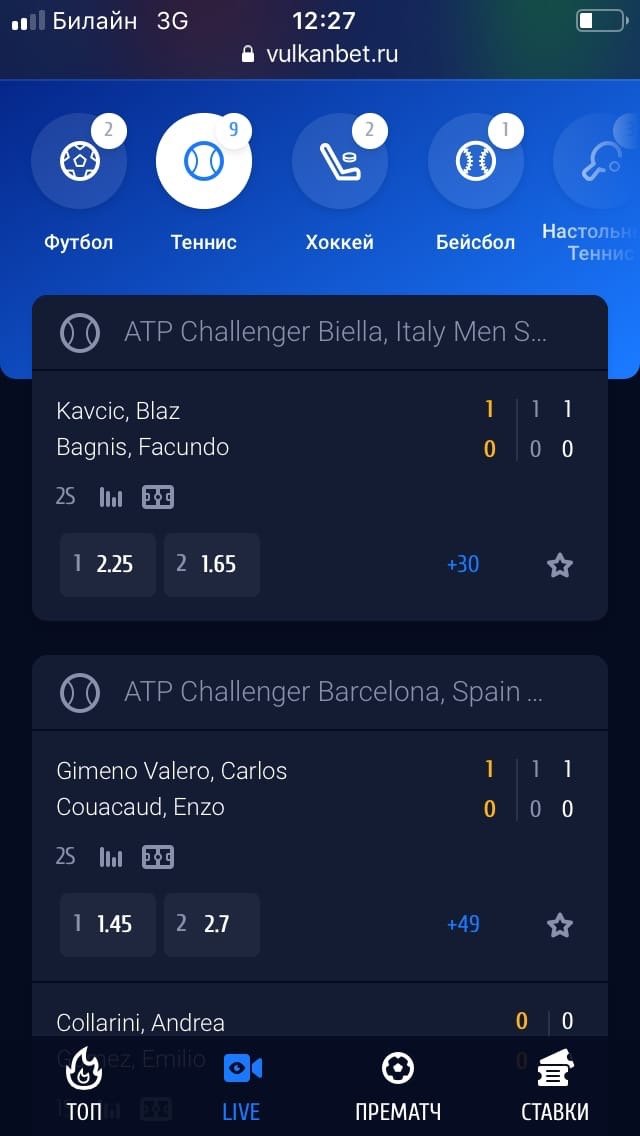The image size is (640, 1136).
Task: Show statistics for Gimeno Valero match
Action: [x=111, y=857]
